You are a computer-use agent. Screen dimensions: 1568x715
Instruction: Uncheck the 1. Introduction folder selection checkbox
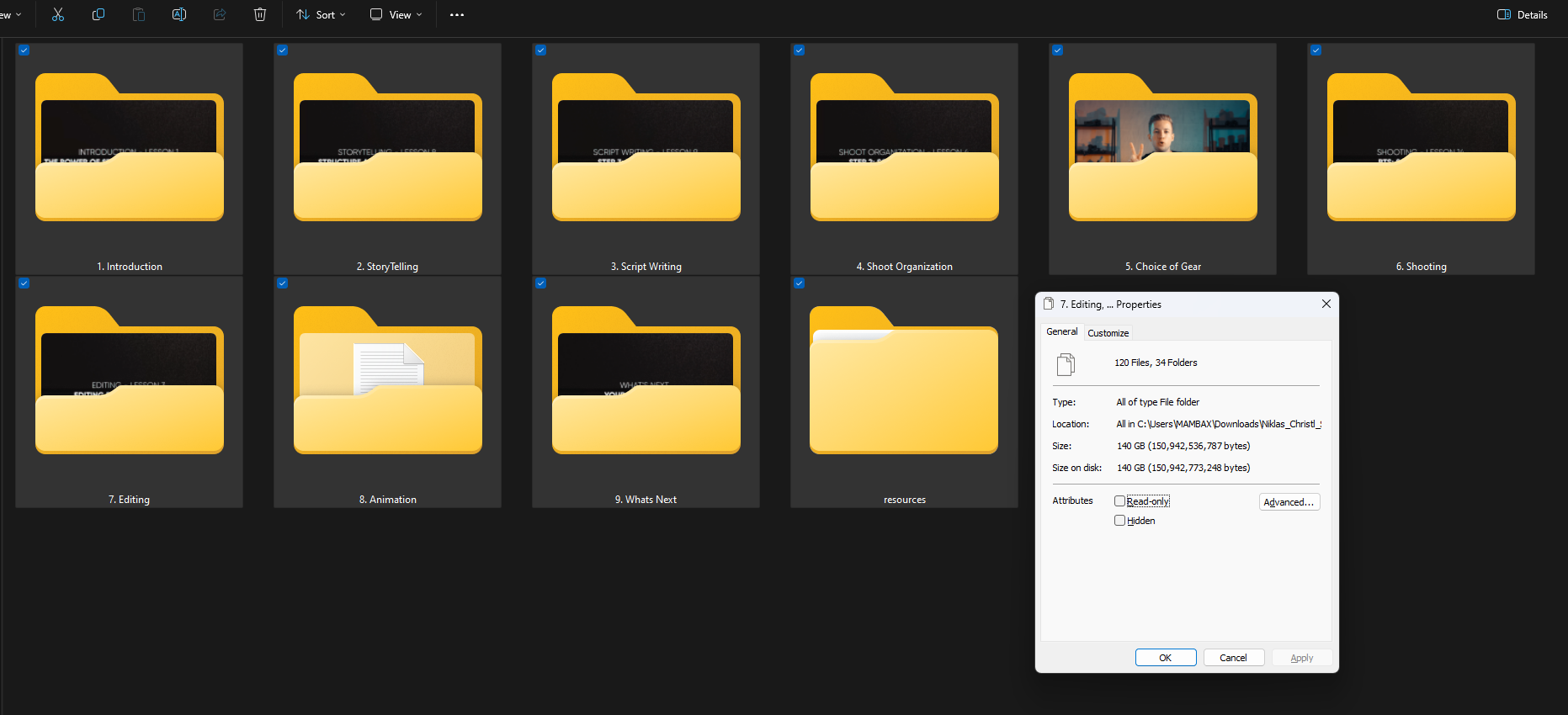(x=24, y=50)
